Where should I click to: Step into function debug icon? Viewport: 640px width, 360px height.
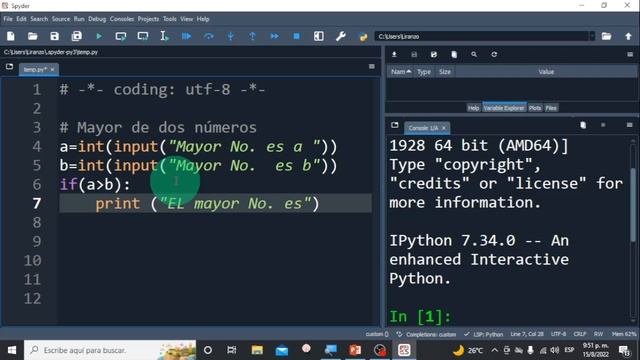pyautogui.click(x=231, y=36)
